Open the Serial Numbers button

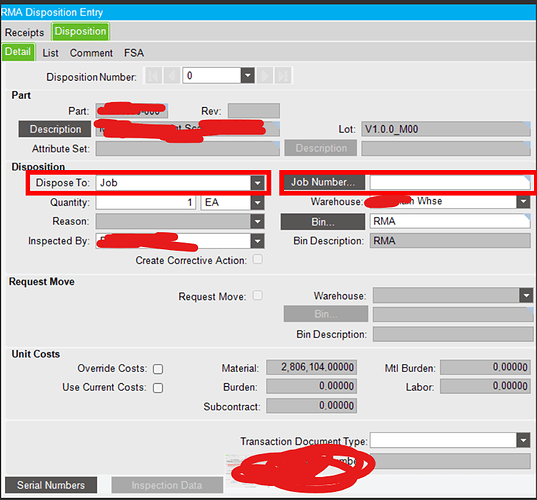tap(51, 485)
